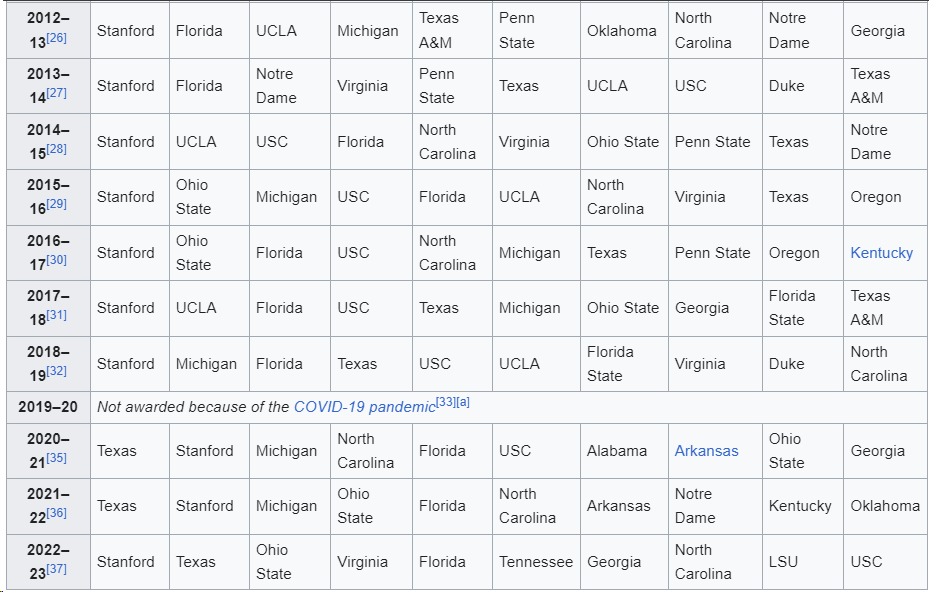Open reference 30 for 2016–17

coord(56,261)
